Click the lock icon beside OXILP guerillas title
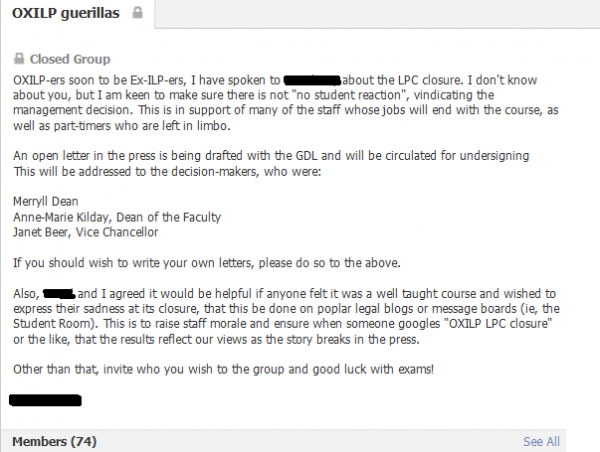 pos(137,13)
